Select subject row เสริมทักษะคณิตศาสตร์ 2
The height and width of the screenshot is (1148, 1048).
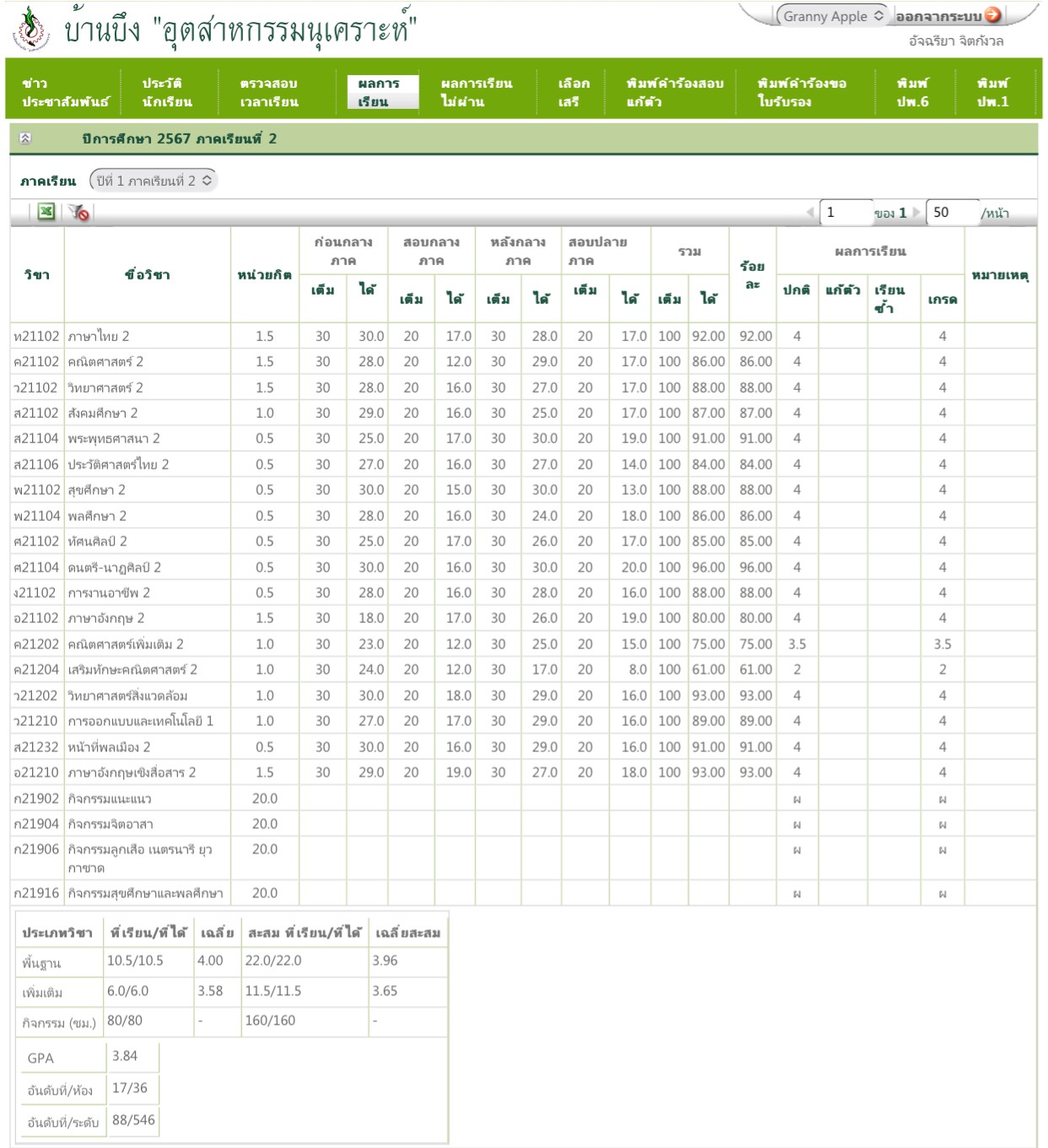(x=523, y=669)
